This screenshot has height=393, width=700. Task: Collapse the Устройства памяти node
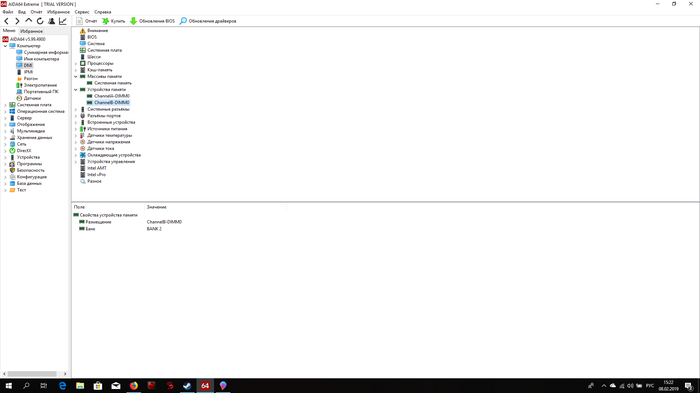[x=76, y=90]
